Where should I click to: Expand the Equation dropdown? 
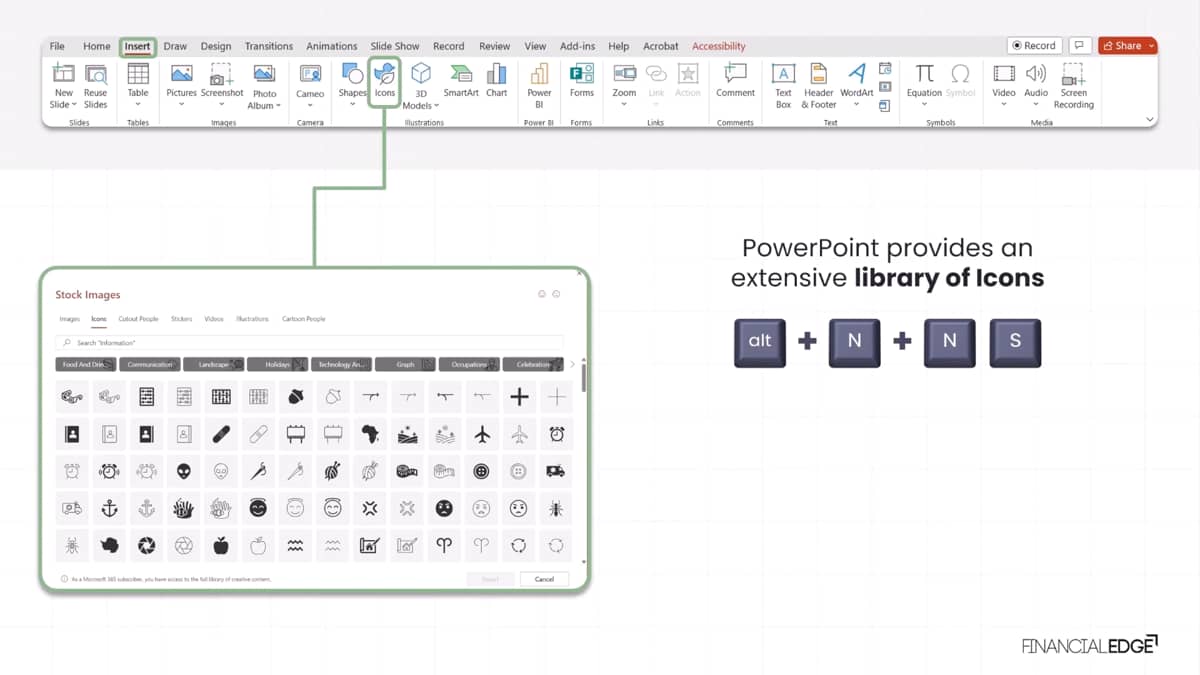click(x=924, y=104)
